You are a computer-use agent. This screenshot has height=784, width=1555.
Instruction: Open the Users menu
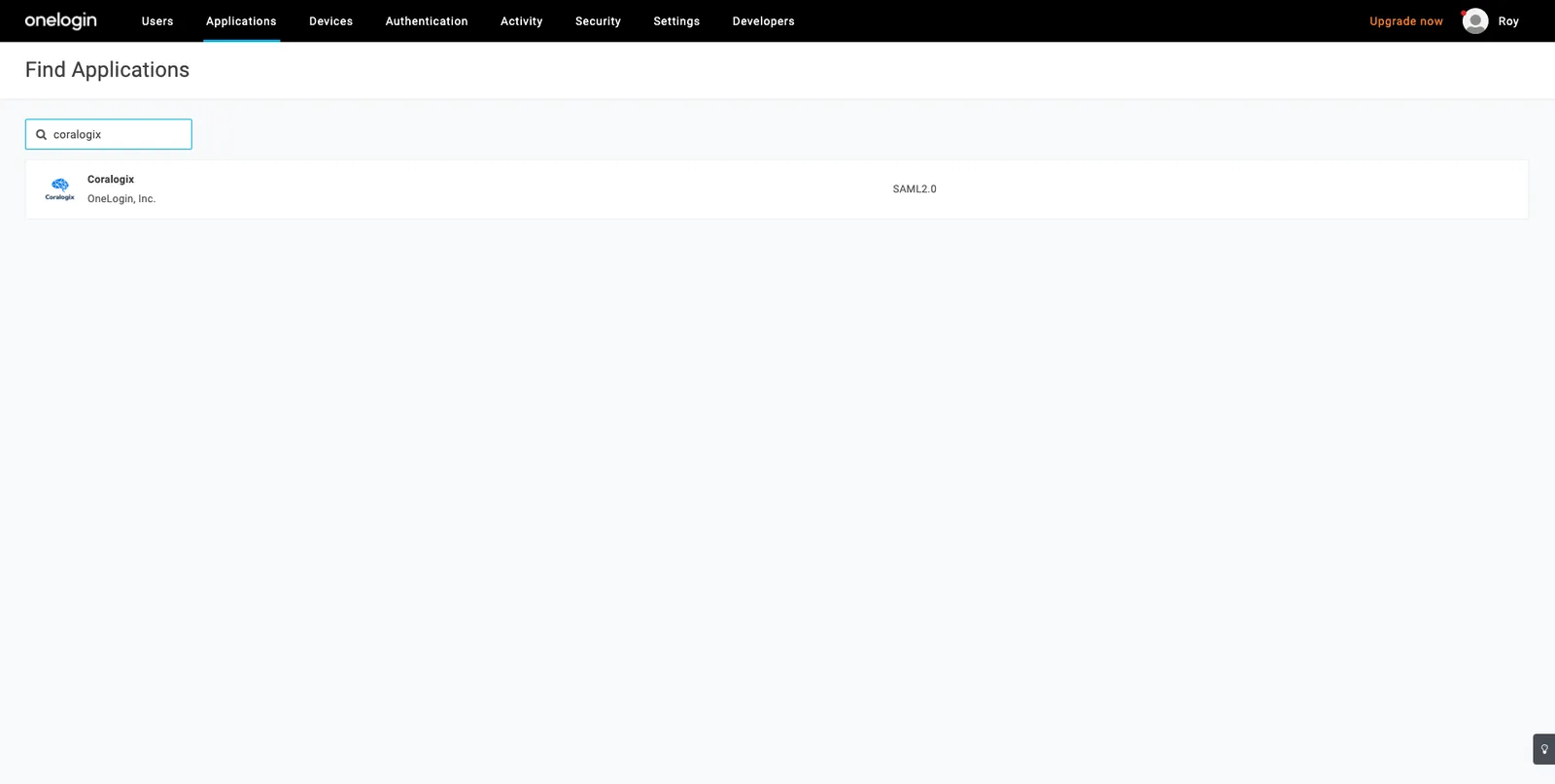(x=157, y=21)
